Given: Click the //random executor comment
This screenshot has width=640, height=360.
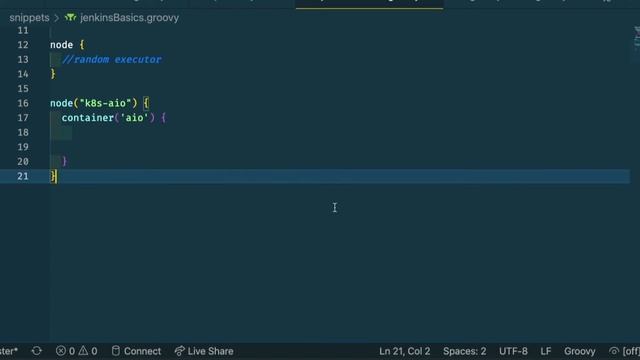Looking at the screenshot, I should pos(112,60).
